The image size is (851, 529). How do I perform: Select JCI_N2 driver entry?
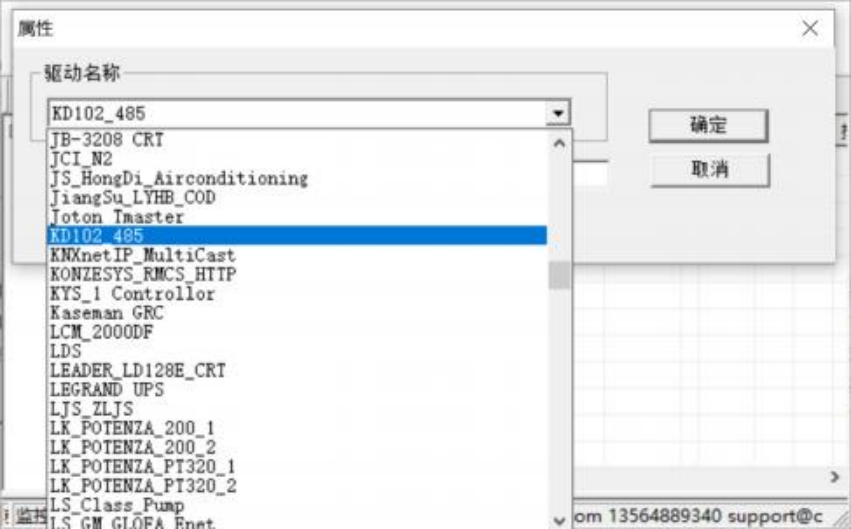point(297,159)
